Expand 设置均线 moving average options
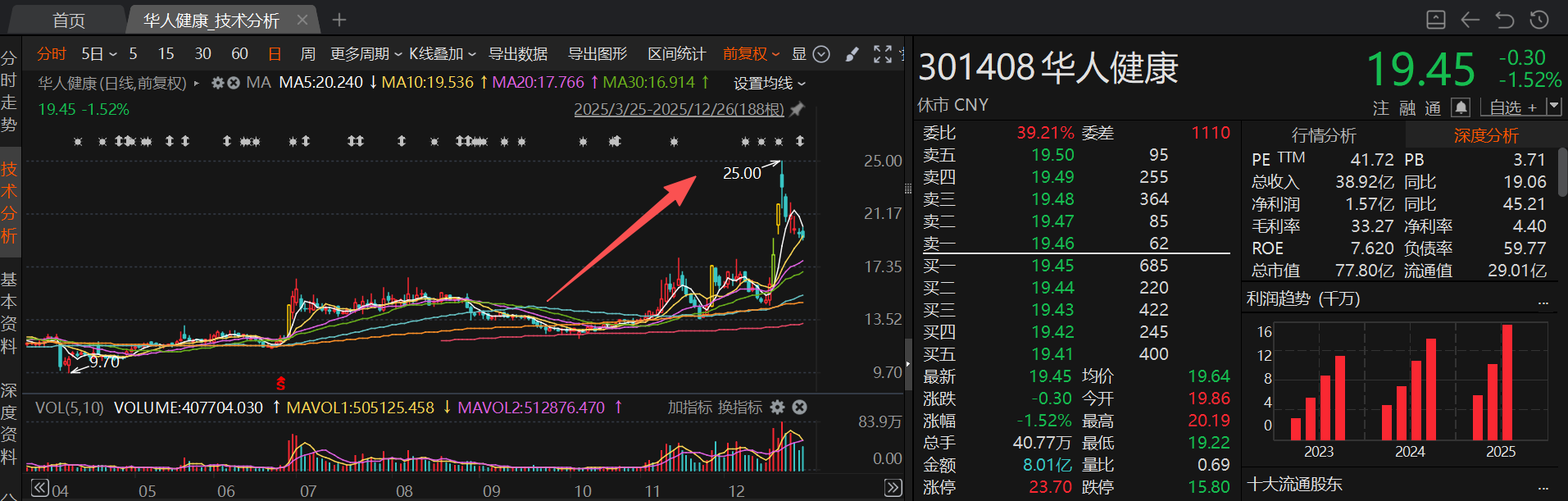The width and height of the screenshot is (1568, 501). click(769, 84)
